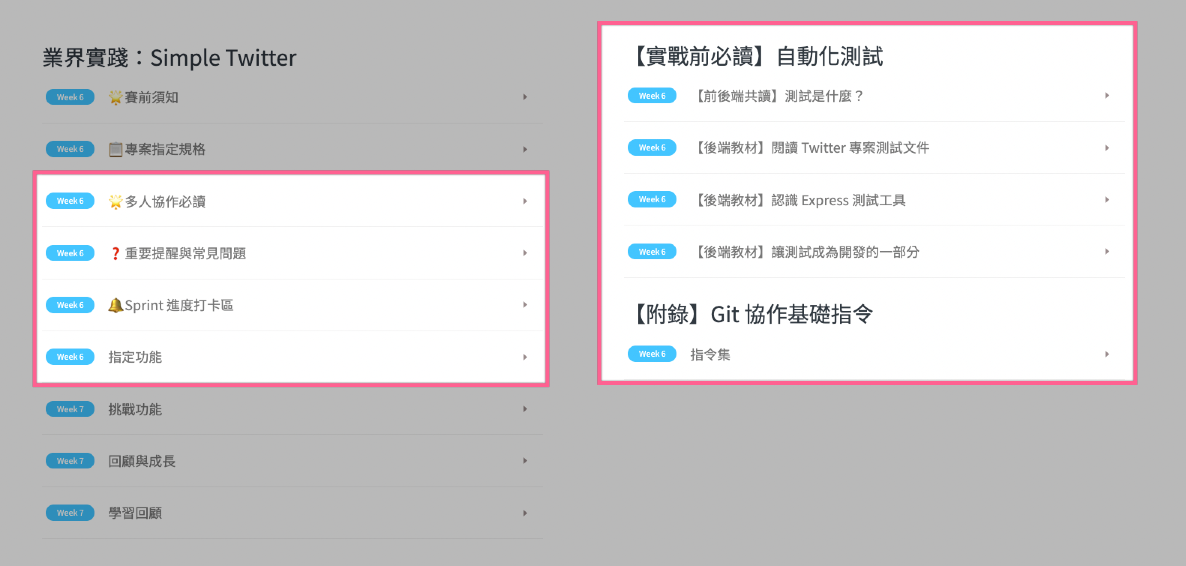Click the bell icon beside Sprint 進度打卡區
Viewport: 1186px width, 566px height.
point(116,305)
